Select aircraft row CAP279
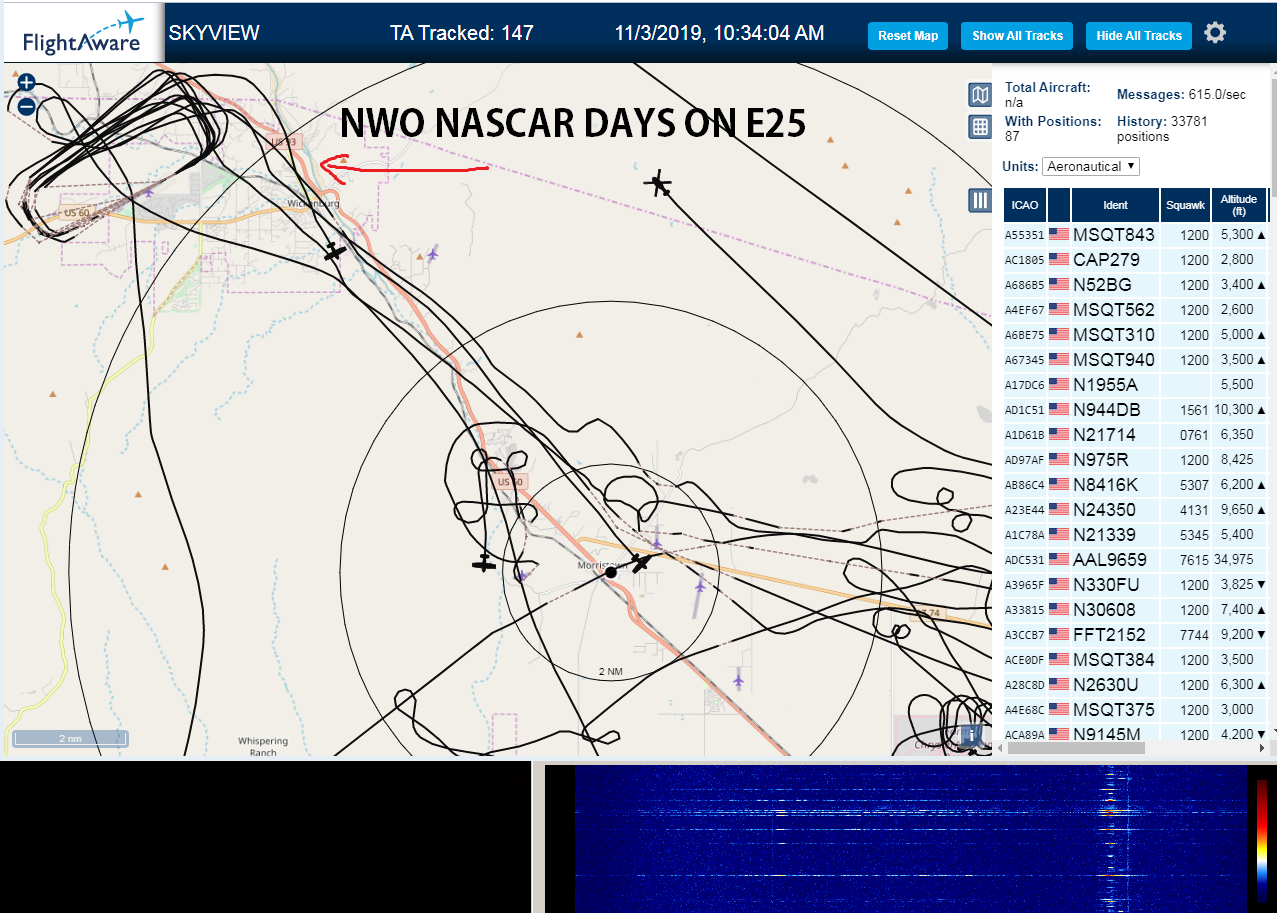This screenshot has width=1277, height=913. coord(1136,260)
